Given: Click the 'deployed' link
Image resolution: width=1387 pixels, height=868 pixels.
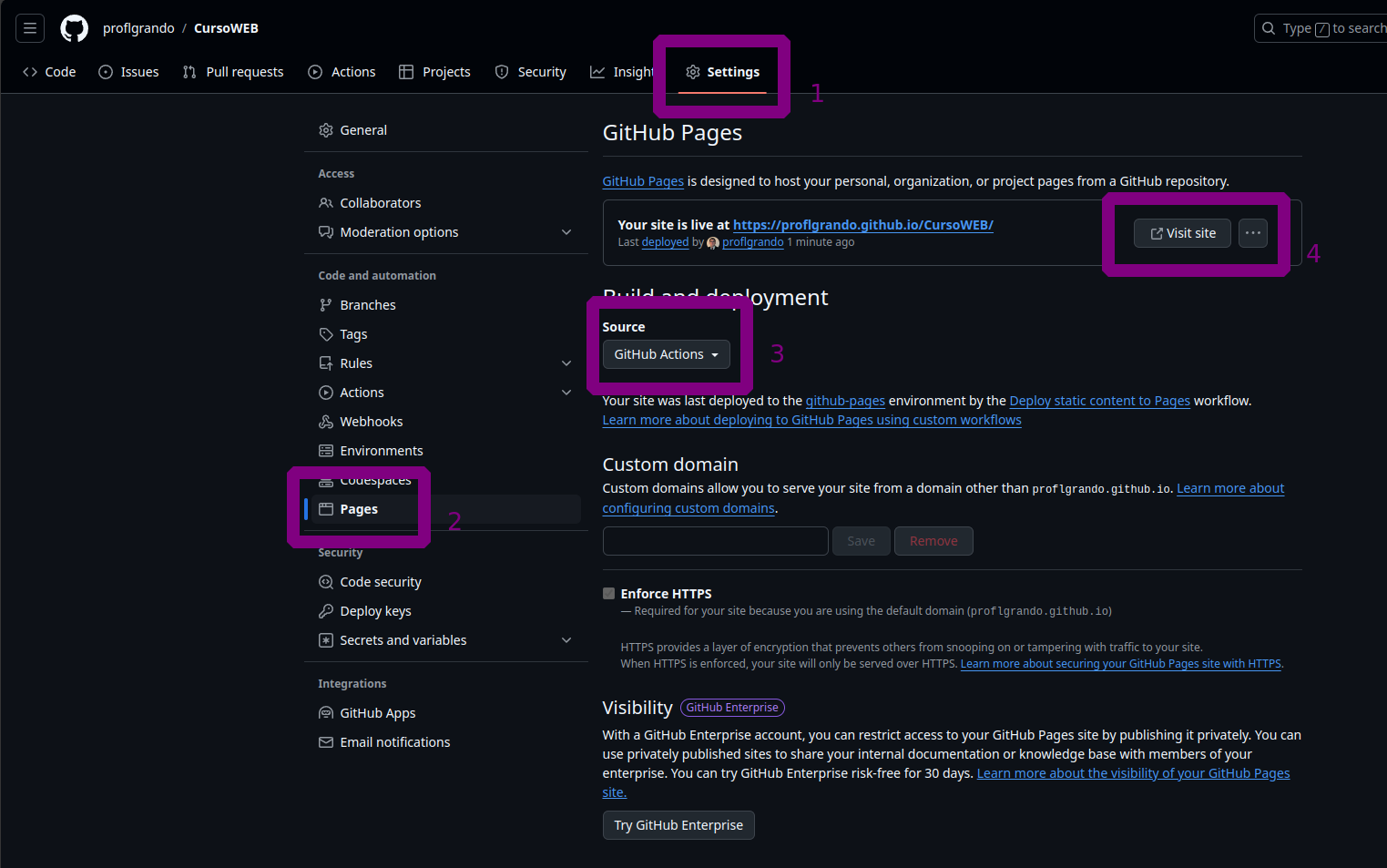Looking at the screenshot, I should [665, 242].
